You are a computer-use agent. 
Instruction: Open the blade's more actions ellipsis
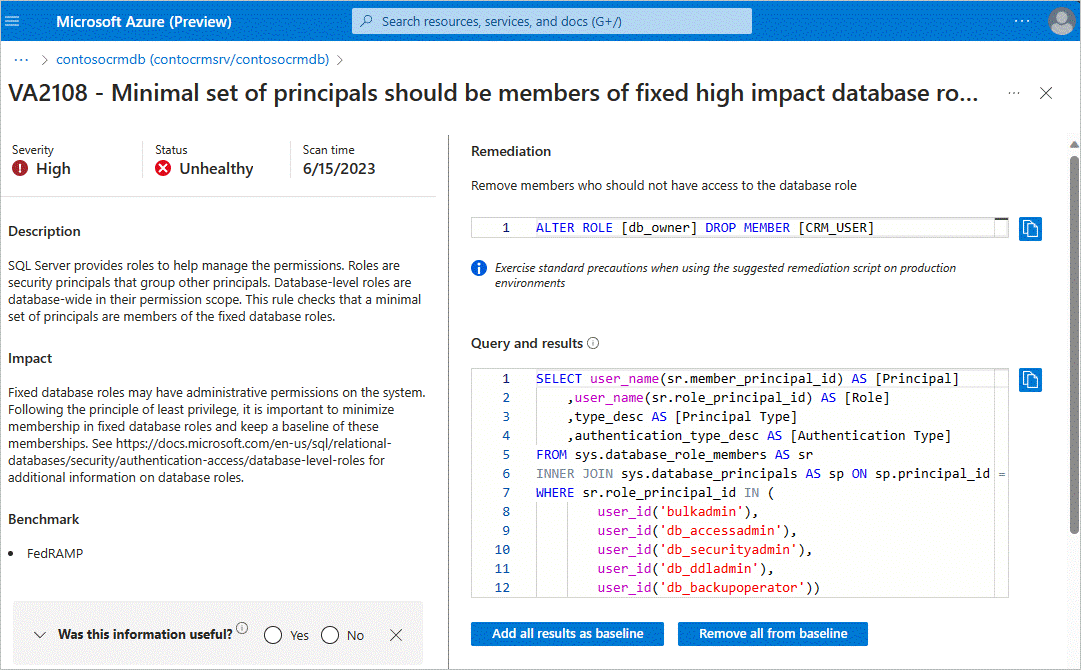point(1013,93)
